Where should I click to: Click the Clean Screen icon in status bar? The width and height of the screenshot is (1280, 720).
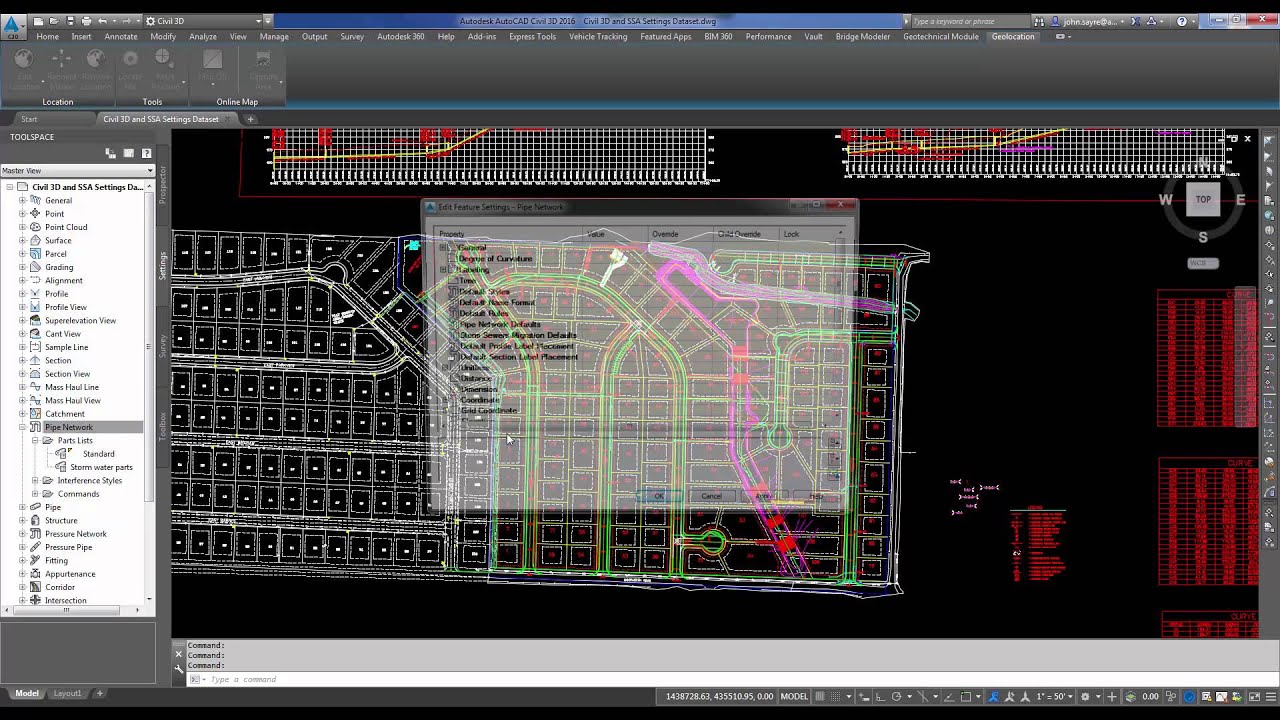click(1254, 697)
